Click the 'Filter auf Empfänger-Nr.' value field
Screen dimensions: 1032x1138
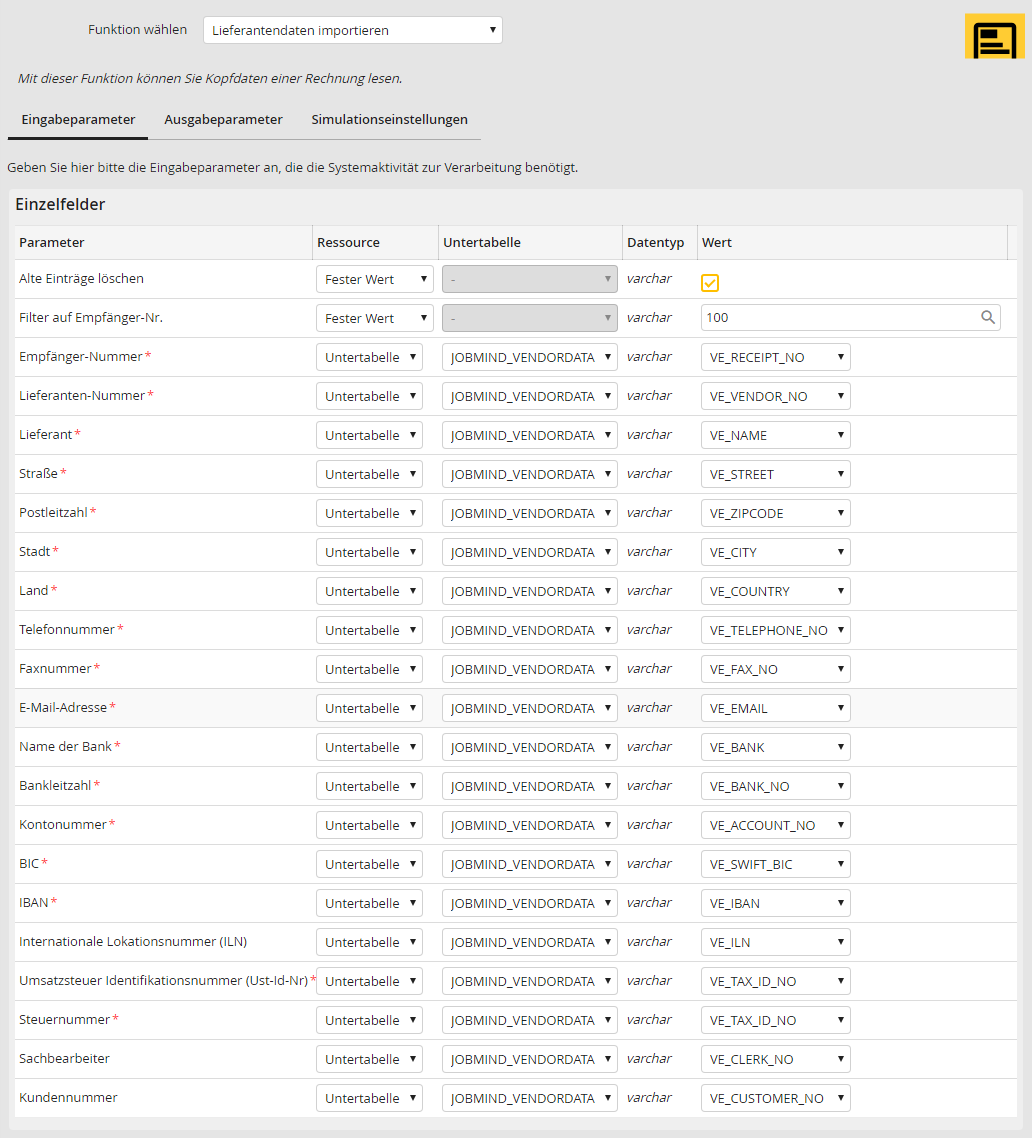click(x=838, y=318)
